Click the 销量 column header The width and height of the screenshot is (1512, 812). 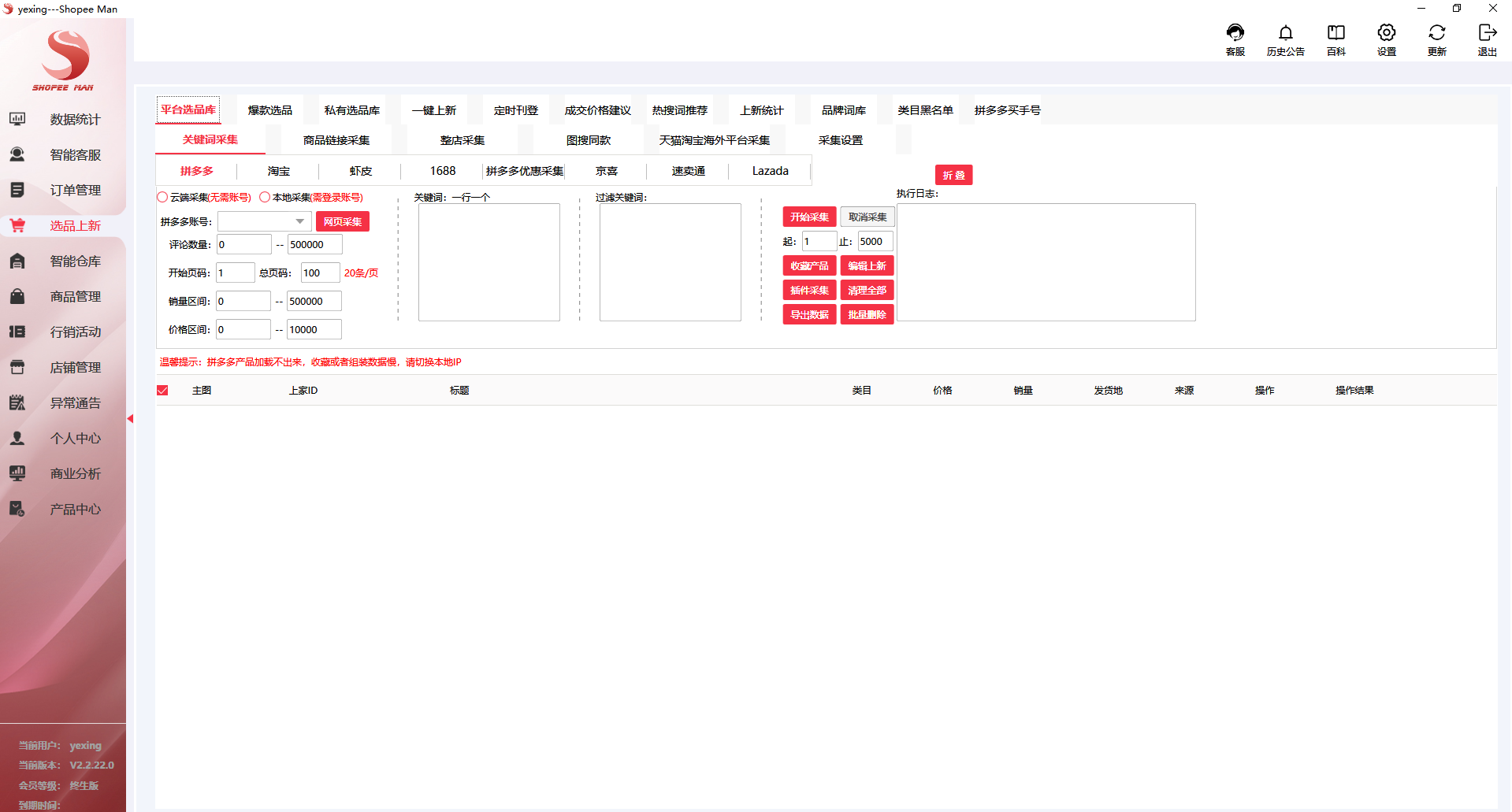(x=1023, y=390)
